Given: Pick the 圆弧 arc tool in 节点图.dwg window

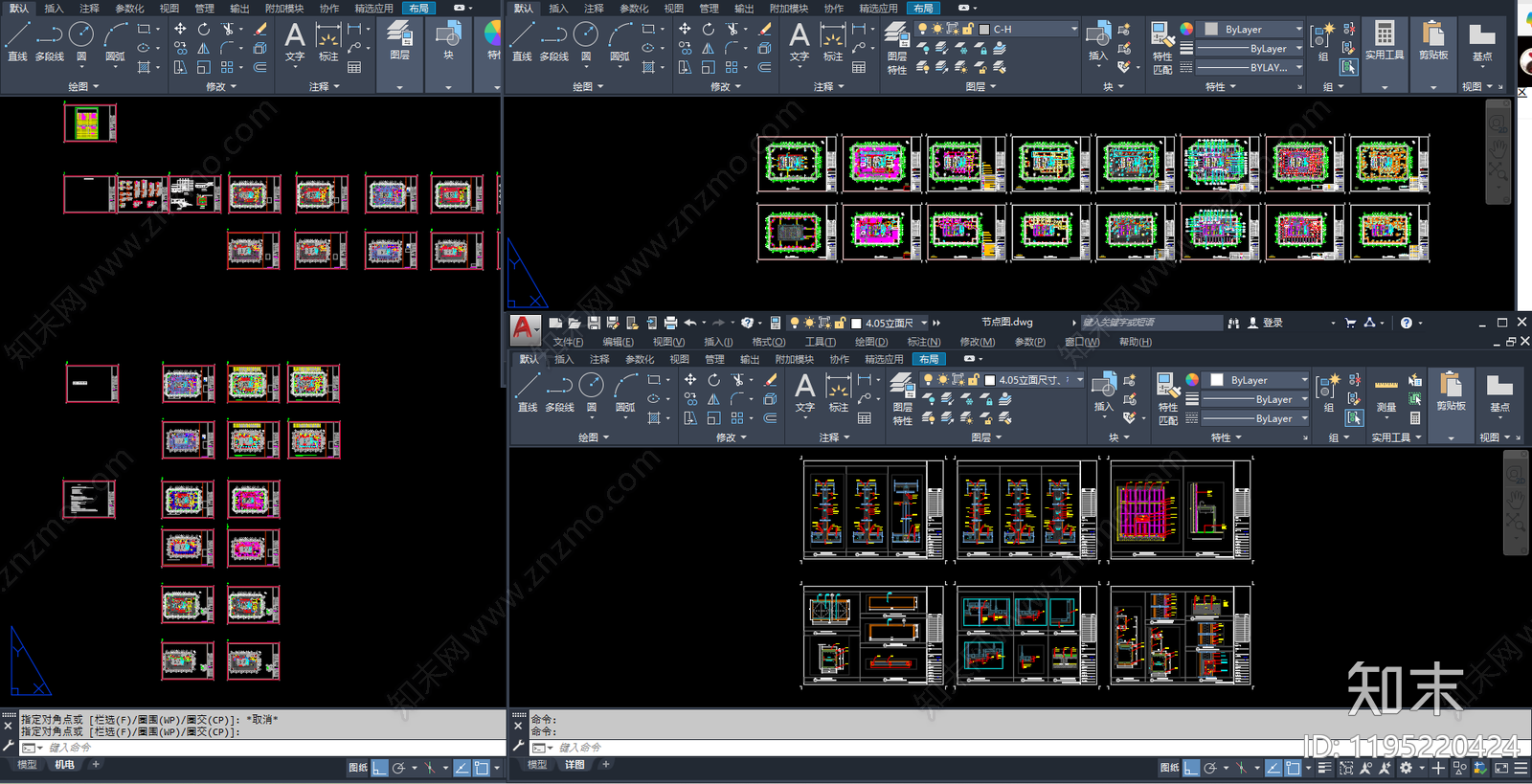Looking at the screenshot, I should [x=625, y=392].
